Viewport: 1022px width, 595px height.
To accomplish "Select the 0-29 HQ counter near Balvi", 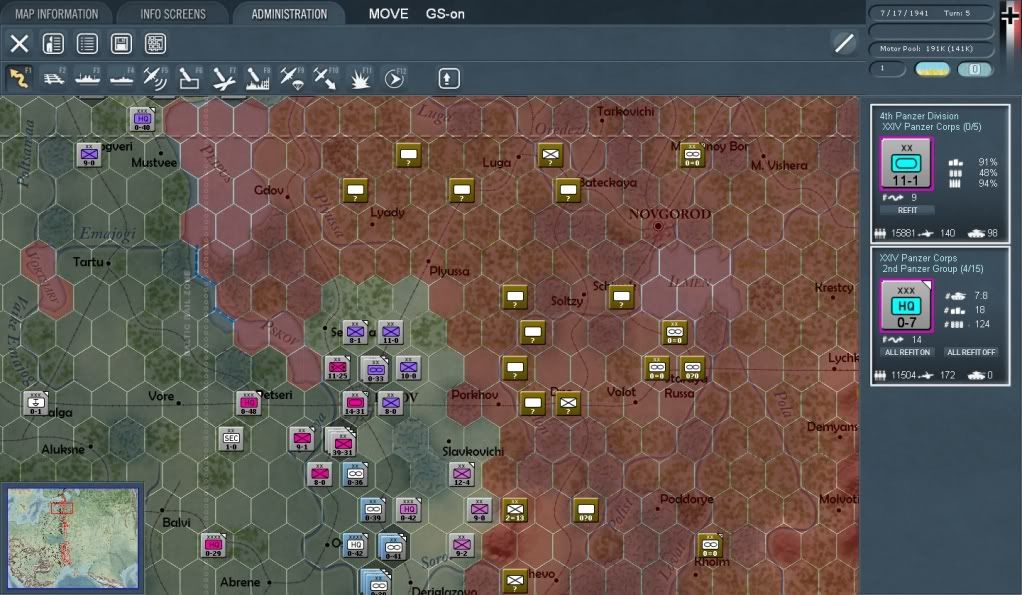I will pyautogui.click(x=213, y=545).
